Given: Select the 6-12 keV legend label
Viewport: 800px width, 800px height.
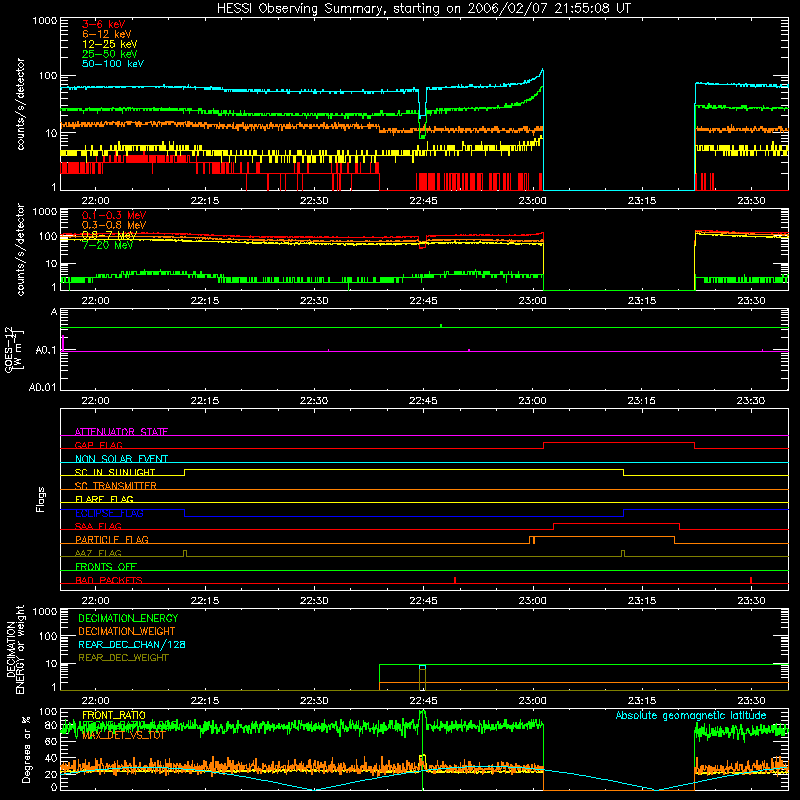Looking at the screenshot, I should click(107, 34).
